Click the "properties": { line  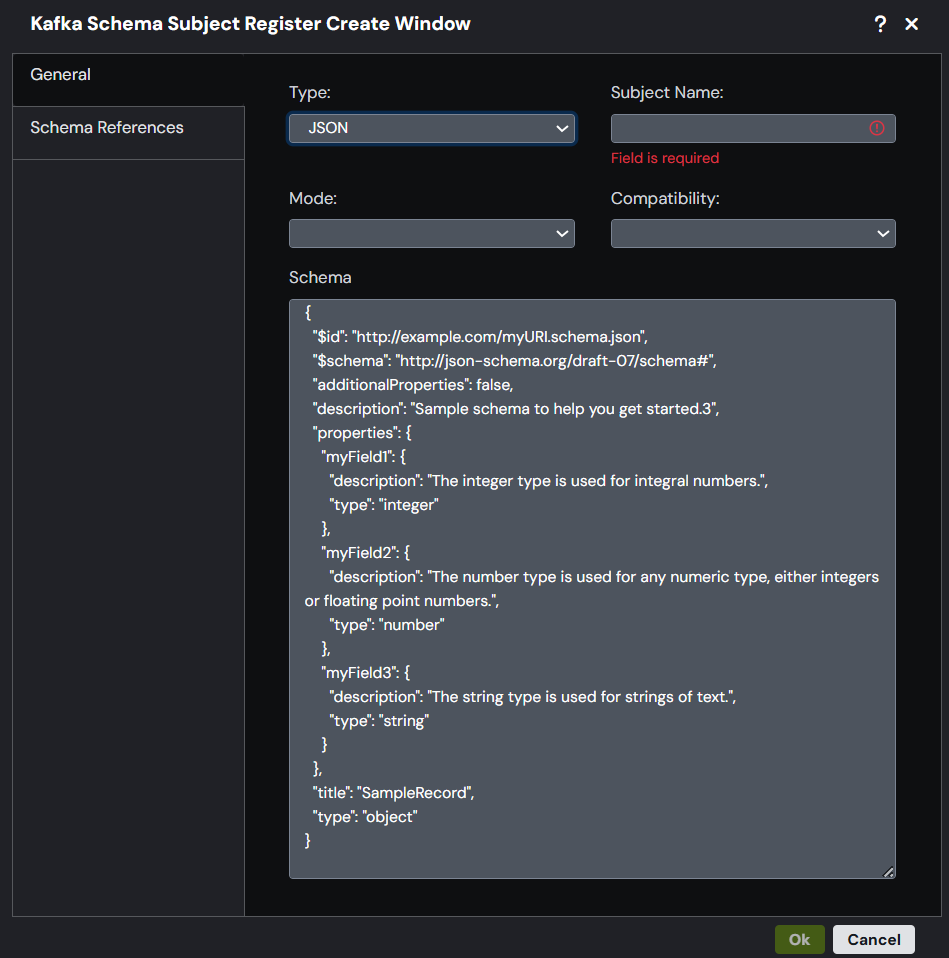pos(362,433)
